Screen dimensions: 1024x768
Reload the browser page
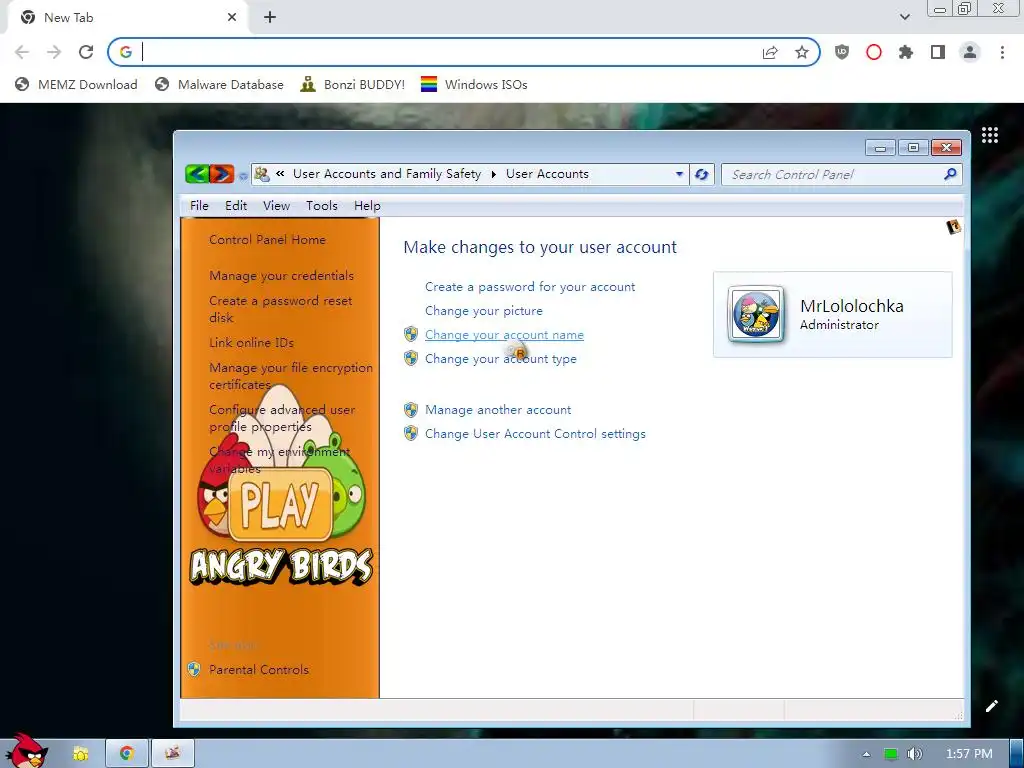click(86, 52)
